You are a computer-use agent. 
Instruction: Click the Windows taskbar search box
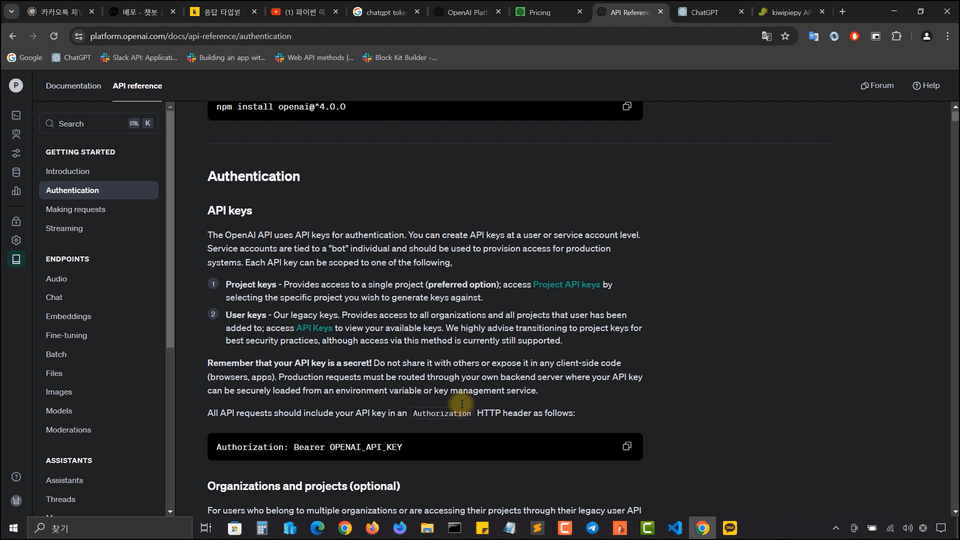(x=110, y=528)
